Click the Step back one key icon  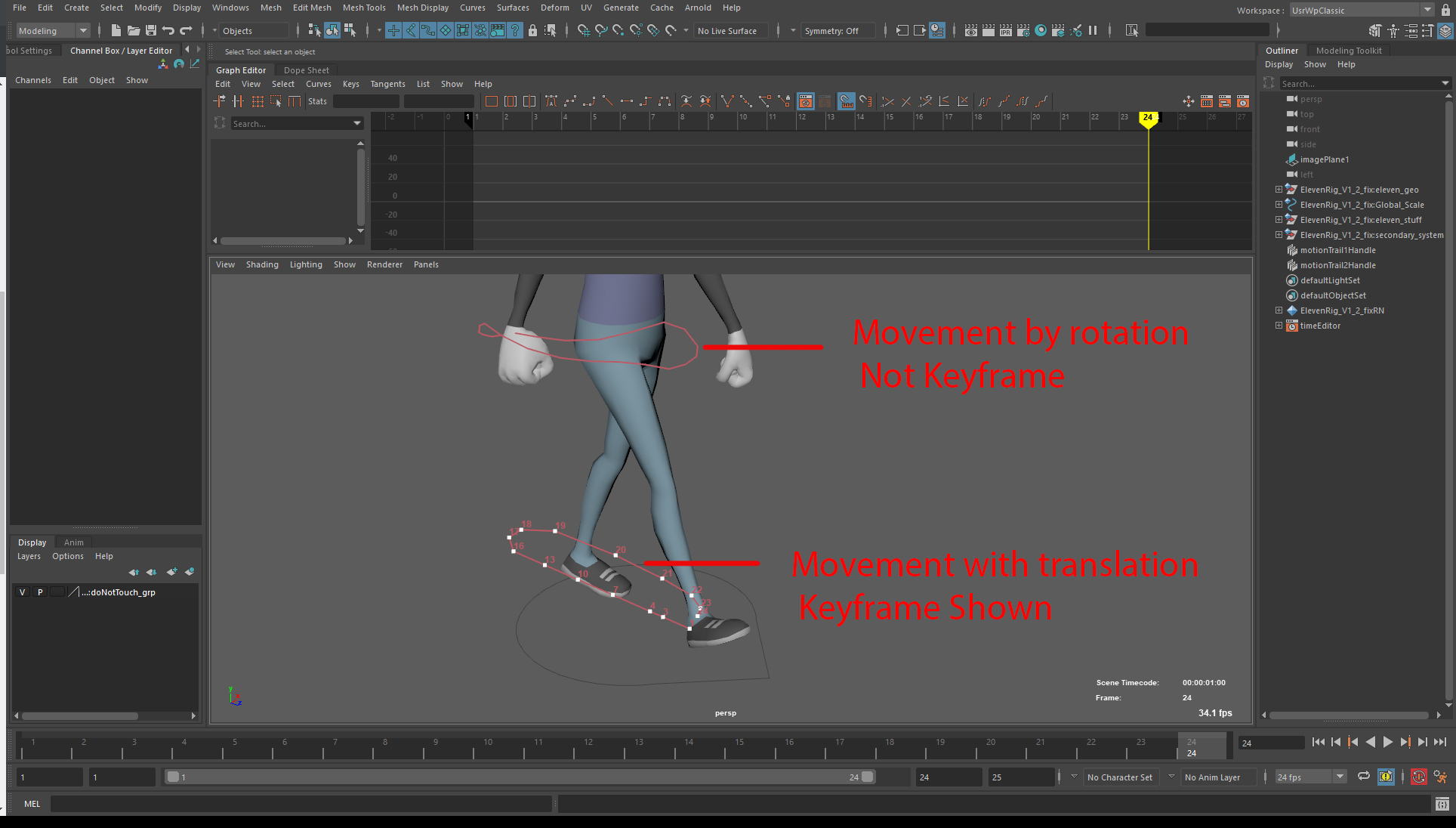(1353, 742)
